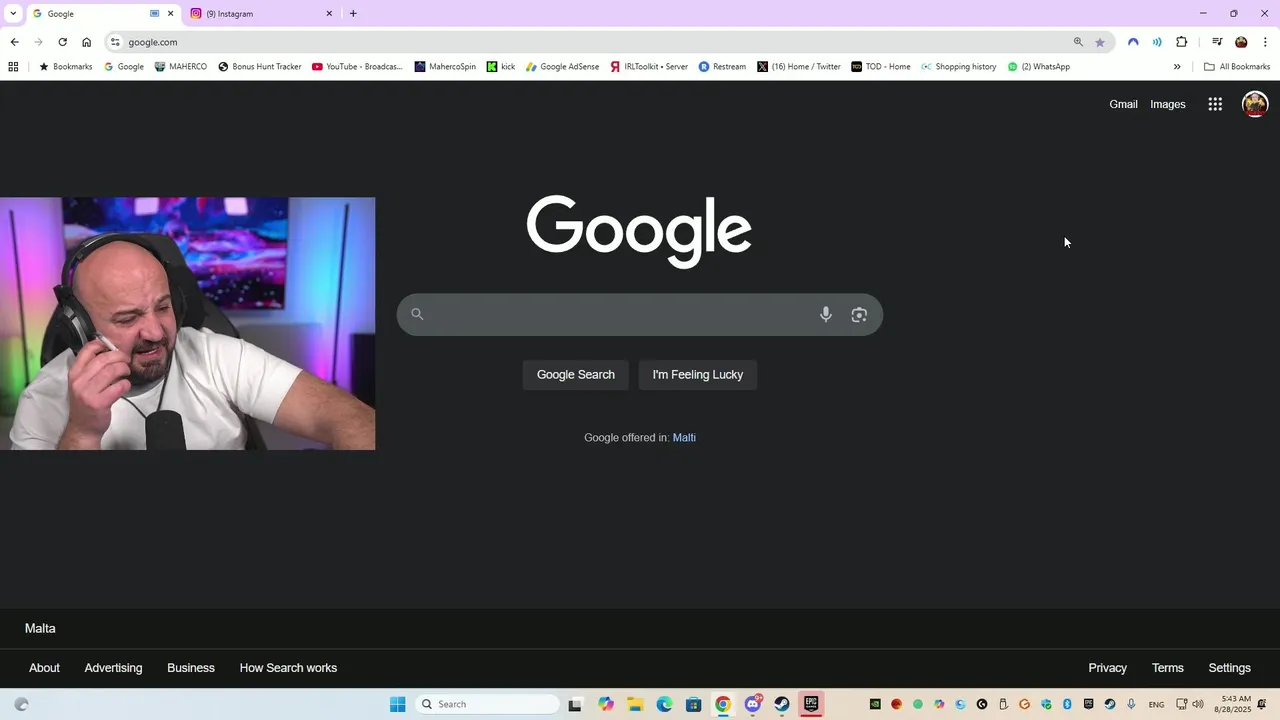1280x720 pixels.
Task: Open the Google Account avatar on the page
Action: click(1255, 104)
